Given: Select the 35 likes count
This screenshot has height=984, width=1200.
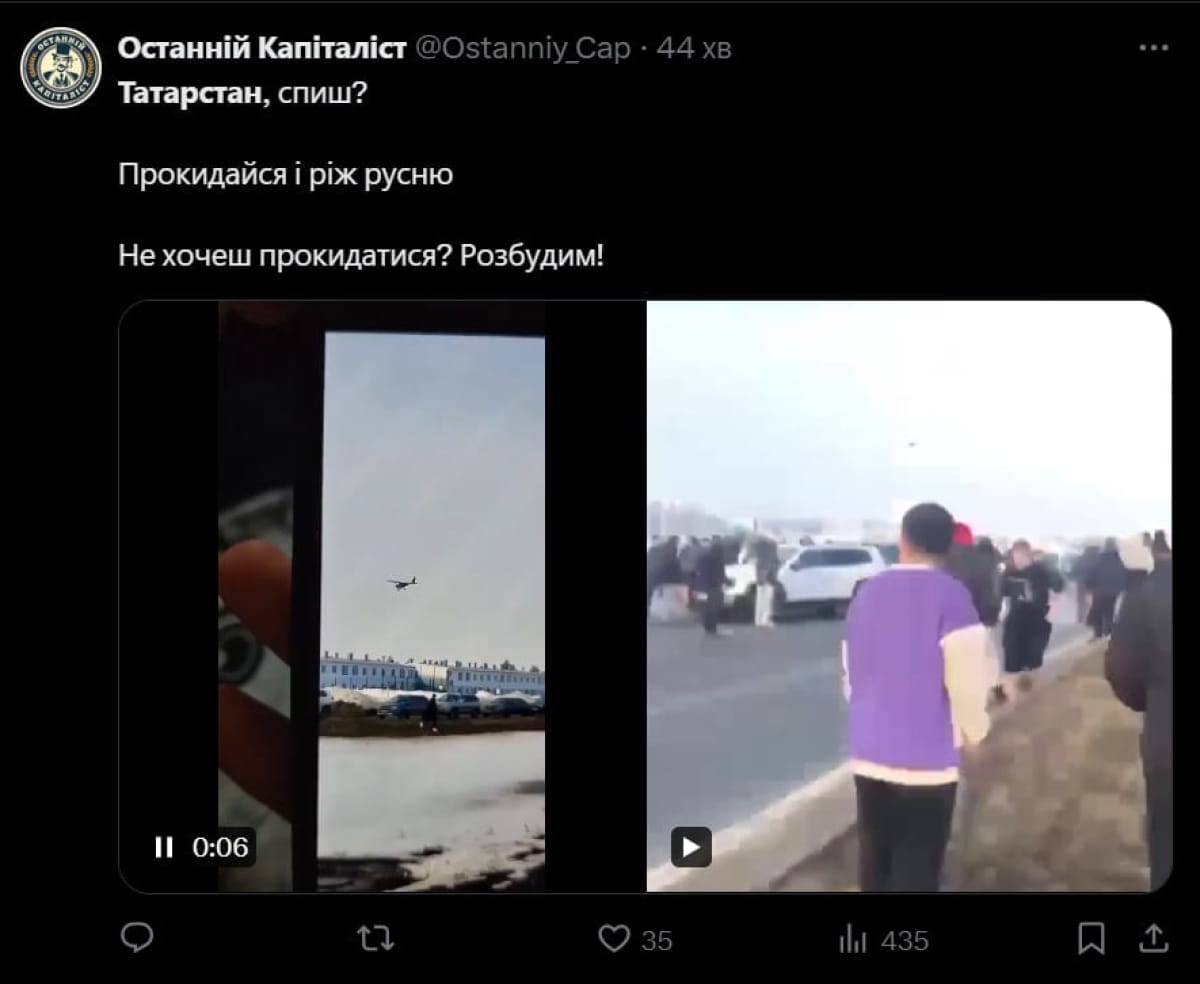Looking at the screenshot, I should pos(656,940).
